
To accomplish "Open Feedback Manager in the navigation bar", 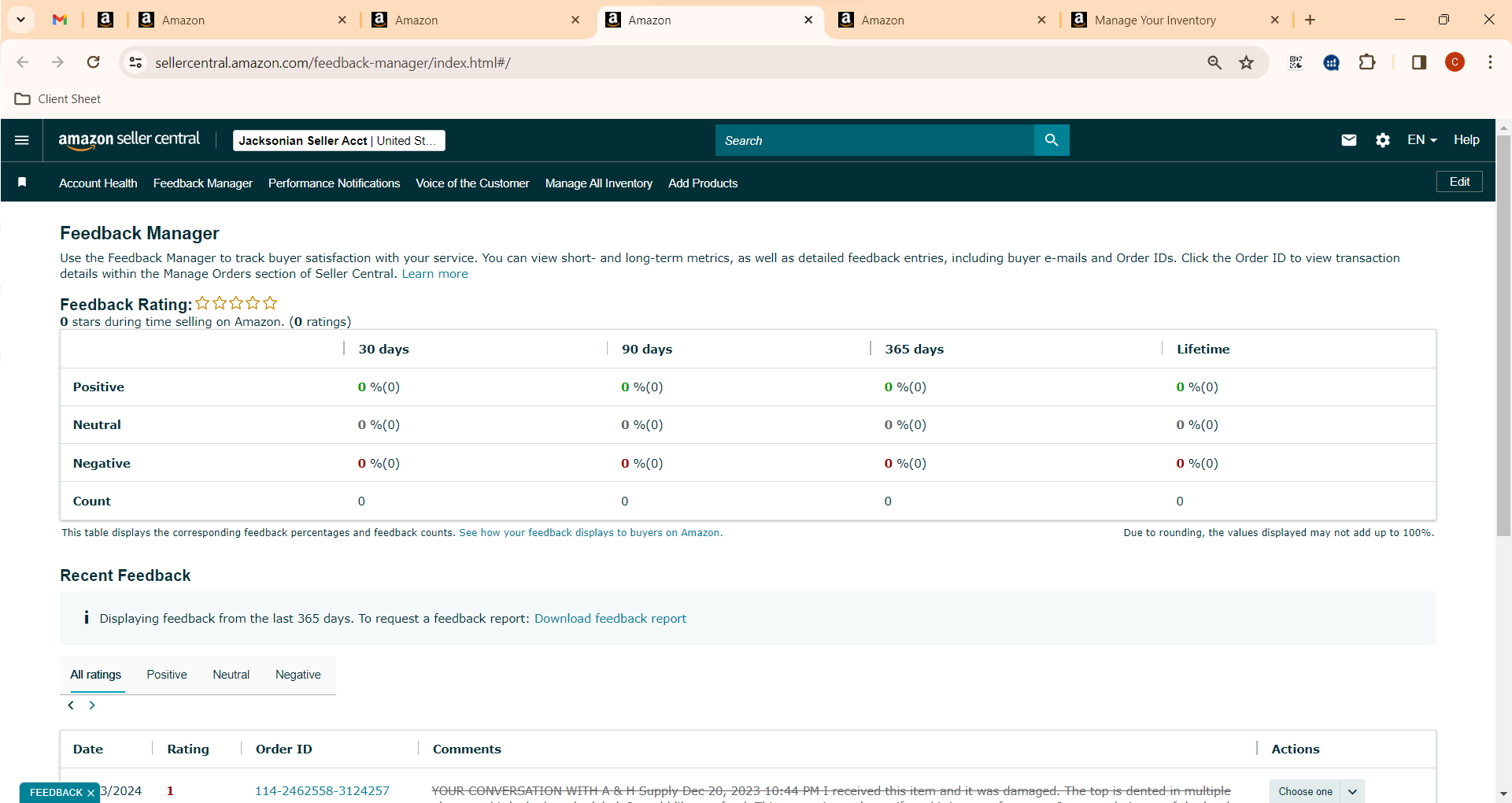I will tap(203, 183).
